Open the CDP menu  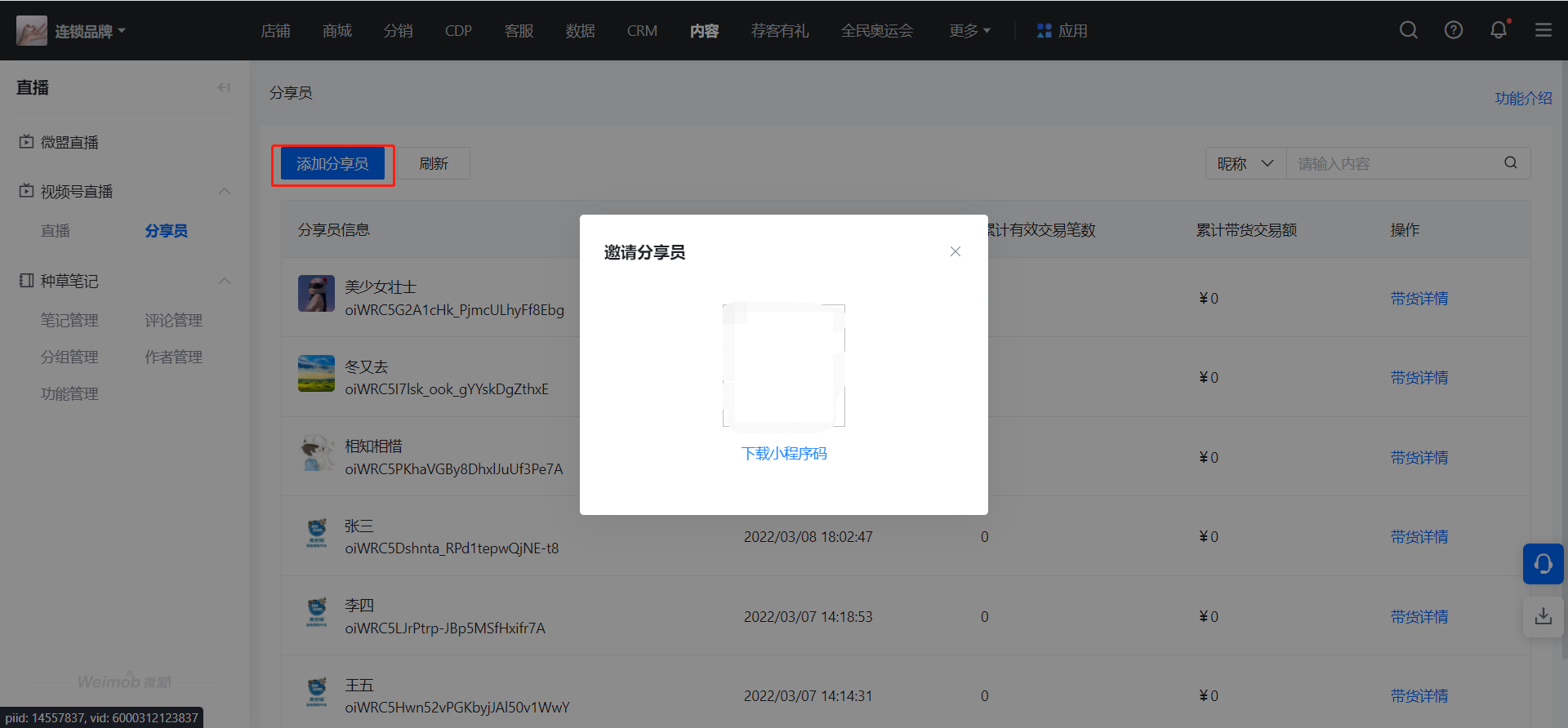pos(458,31)
